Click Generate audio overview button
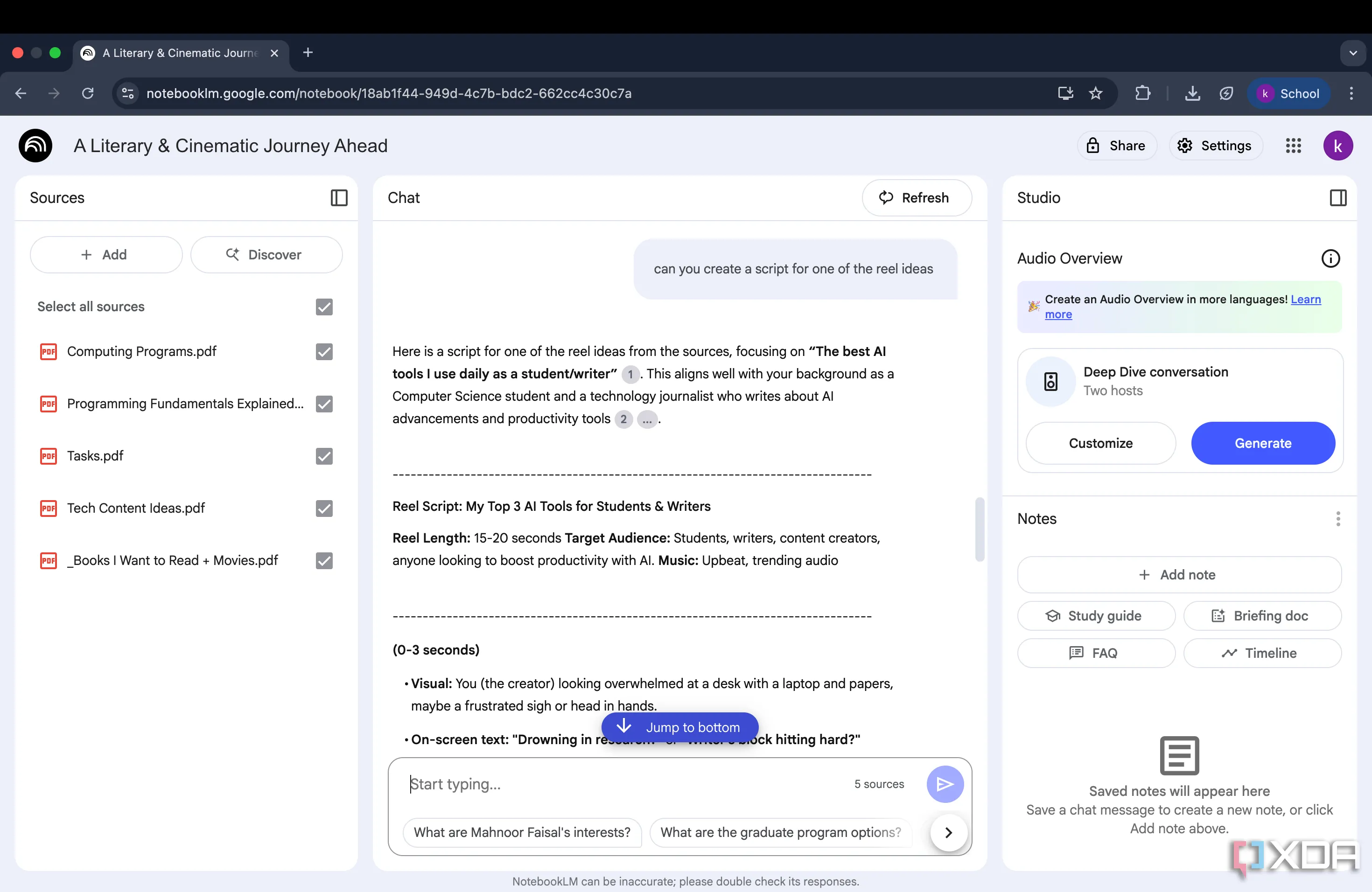The height and width of the screenshot is (892, 1372). (x=1262, y=443)
